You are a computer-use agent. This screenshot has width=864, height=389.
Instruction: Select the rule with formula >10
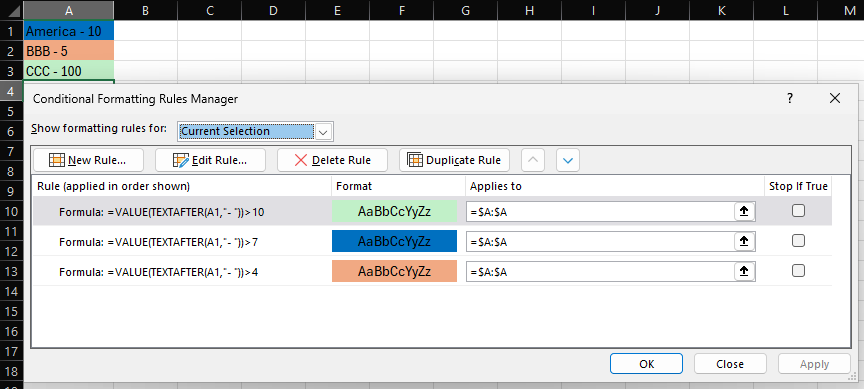(x=182, y=212)
